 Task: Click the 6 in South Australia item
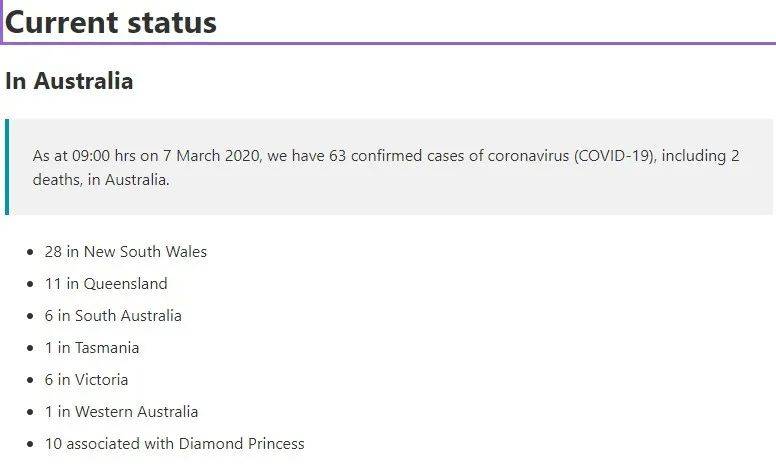coord(113,316)
